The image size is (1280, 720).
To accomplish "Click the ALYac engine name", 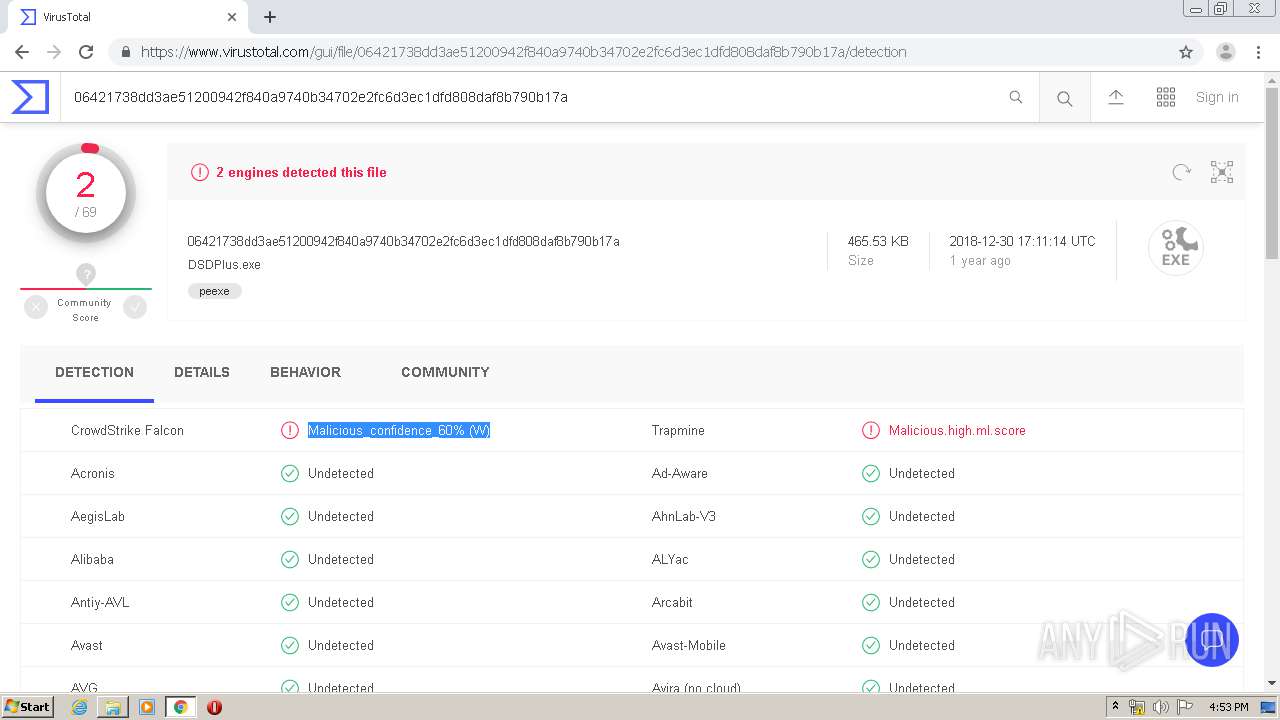I will [670, 559].
